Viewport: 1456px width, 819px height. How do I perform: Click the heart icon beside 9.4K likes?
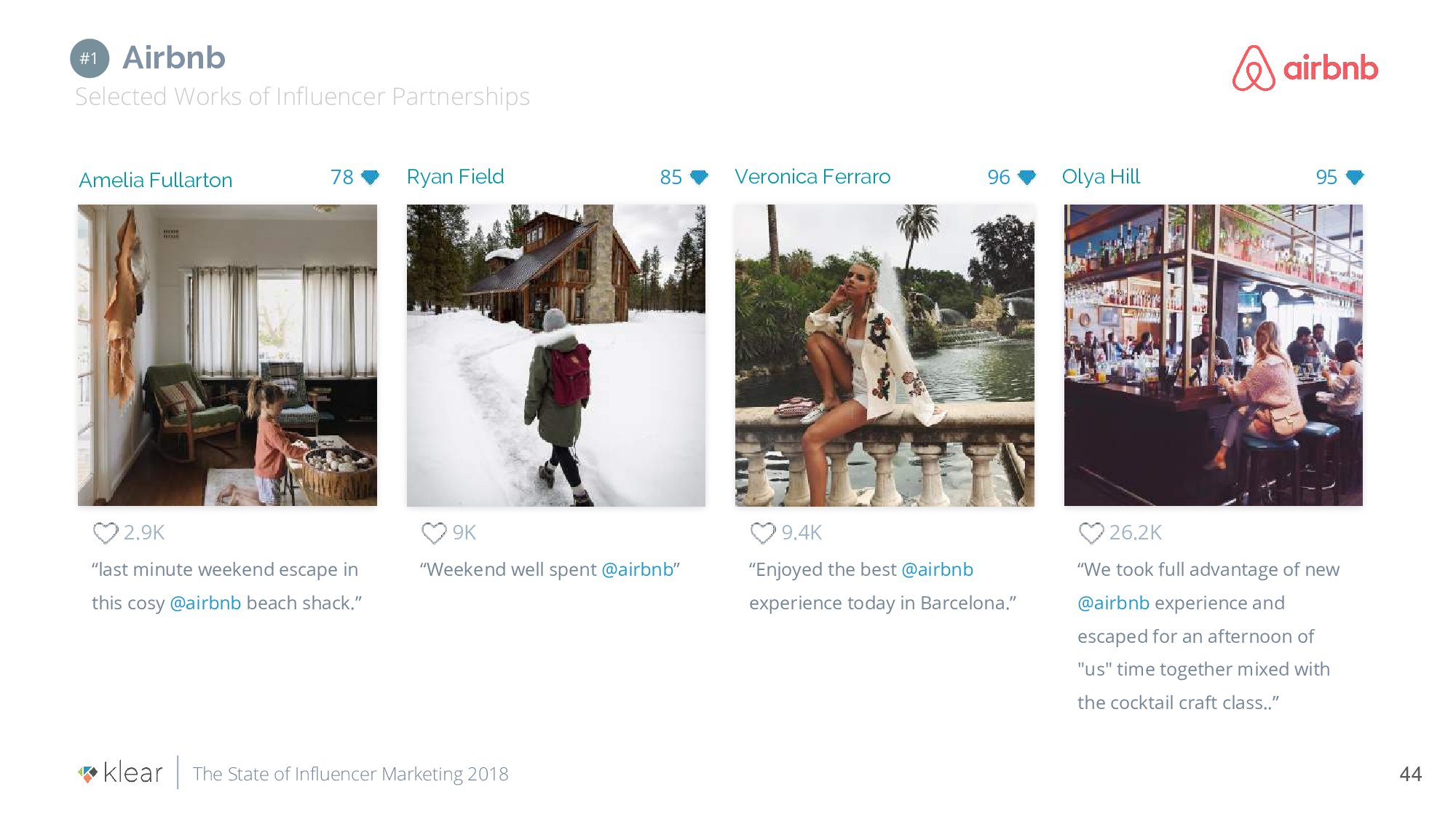[763, 533]
